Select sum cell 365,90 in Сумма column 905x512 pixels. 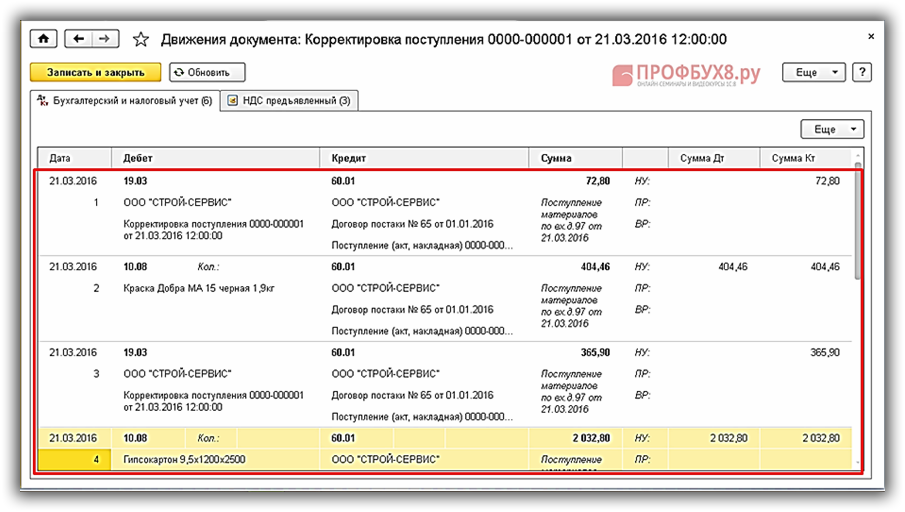click(x=595, y=352)
